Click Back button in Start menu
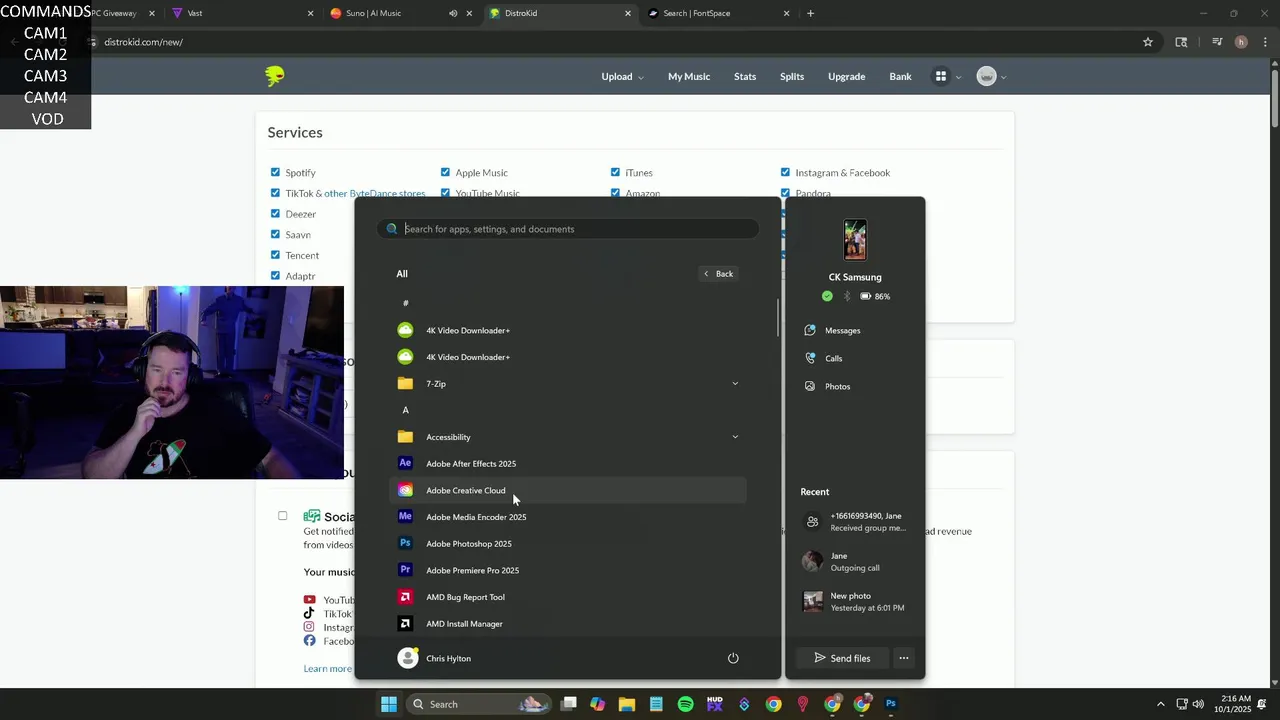The height and width of the screenshot is (720, 1280). 718,273
